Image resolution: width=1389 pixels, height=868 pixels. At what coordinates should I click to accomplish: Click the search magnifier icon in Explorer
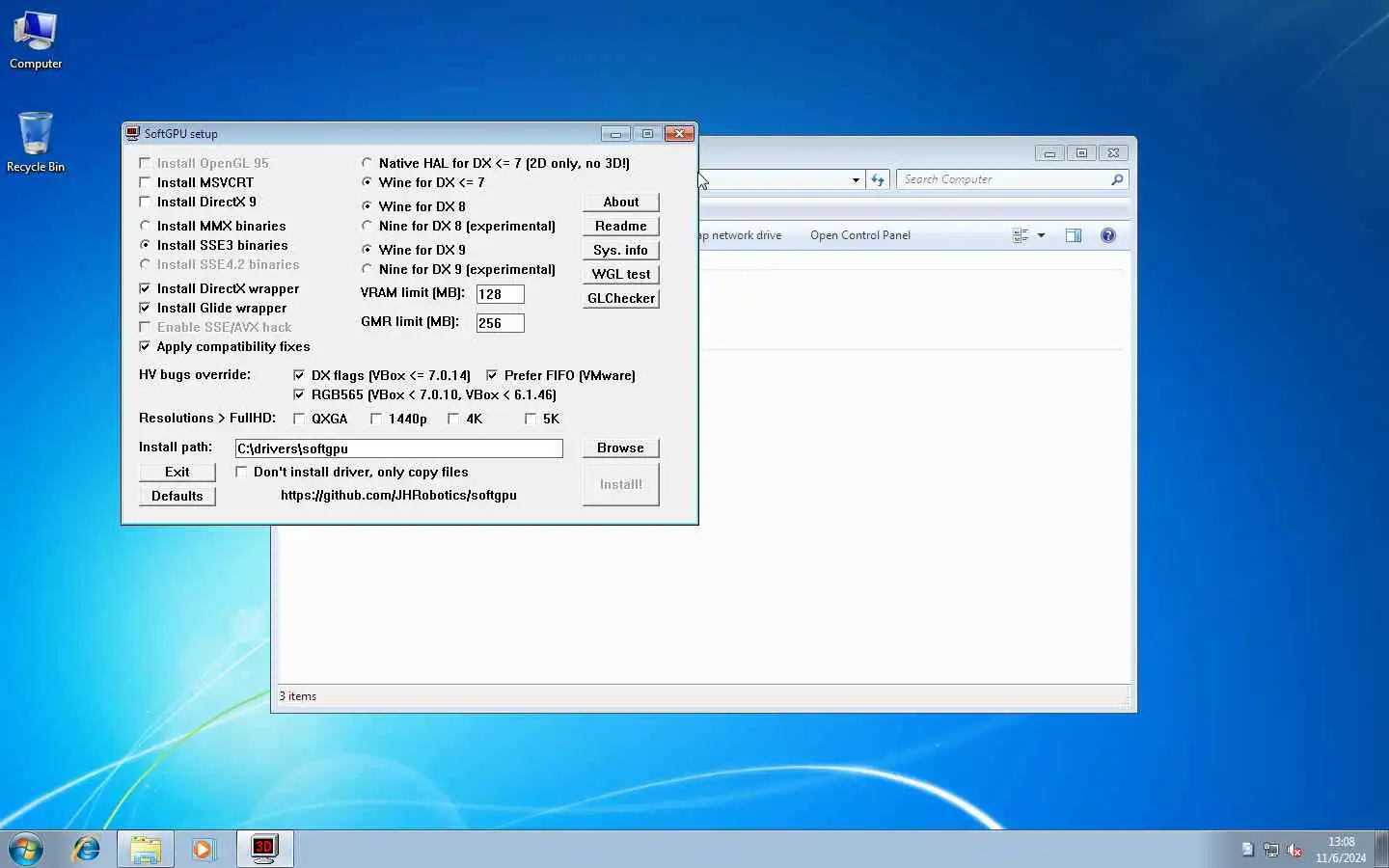click(1117, 179)
